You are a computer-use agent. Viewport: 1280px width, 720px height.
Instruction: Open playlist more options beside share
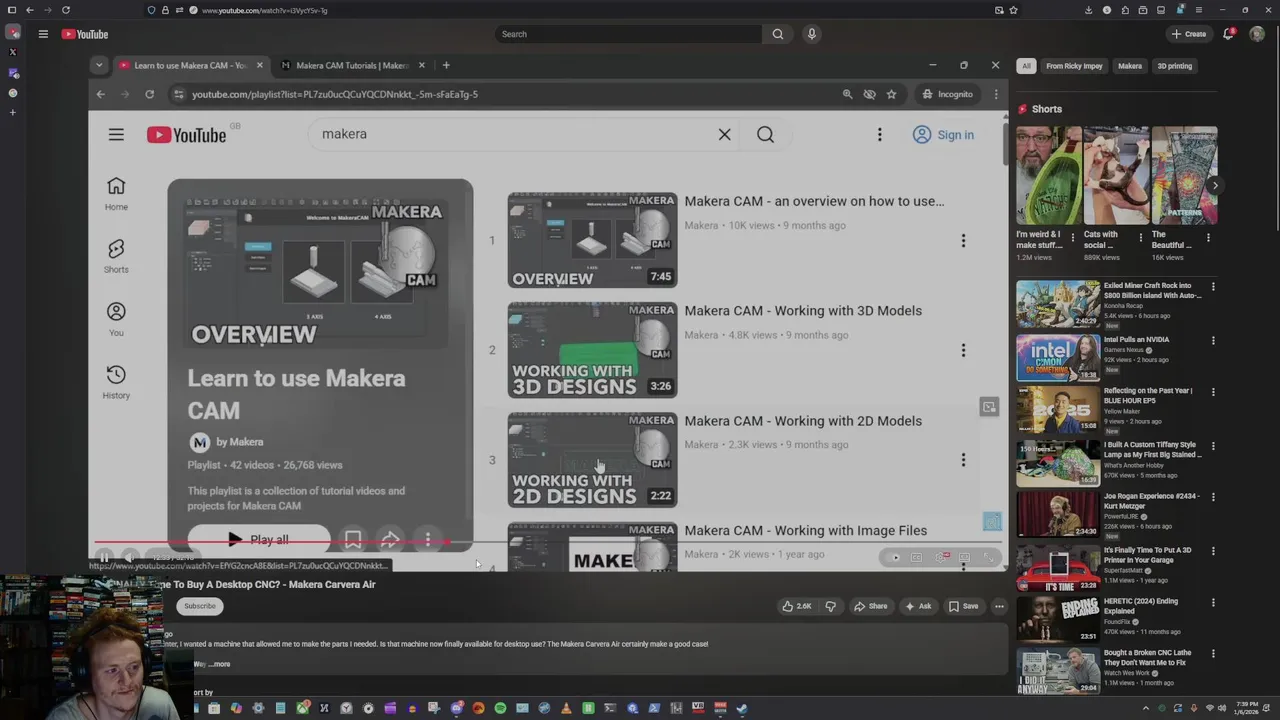[428, 539]
